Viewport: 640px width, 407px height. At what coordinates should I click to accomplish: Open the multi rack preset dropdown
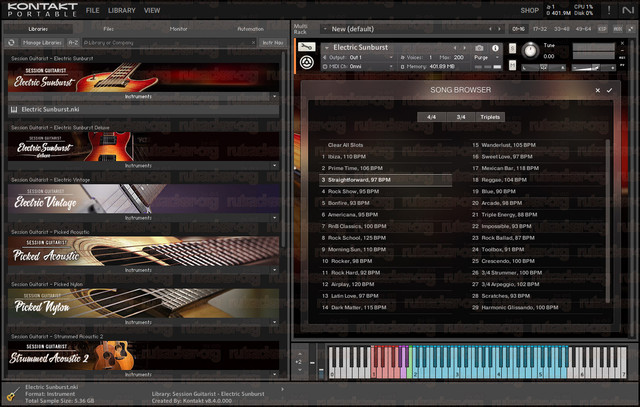tap(325, 29)
